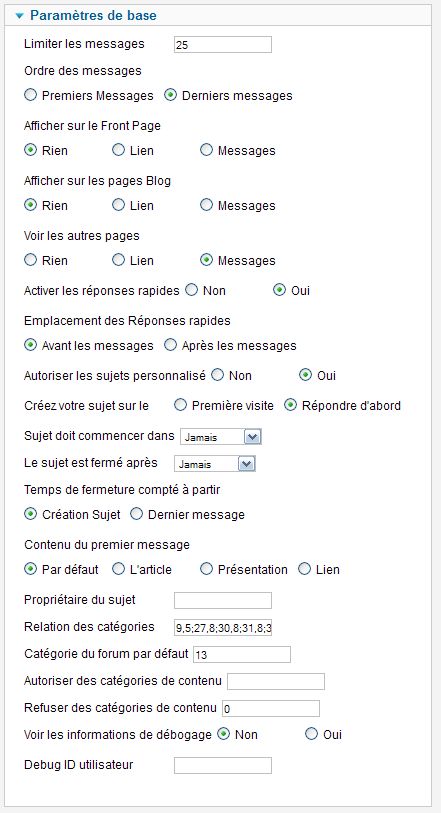Choose L'article as first message content

(119, 569)
